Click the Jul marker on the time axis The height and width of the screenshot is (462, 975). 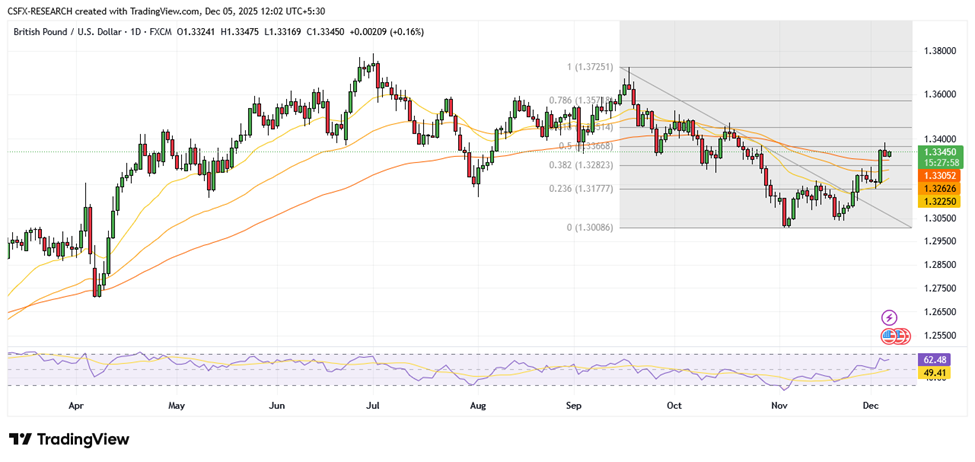click(x=373, y=407)
